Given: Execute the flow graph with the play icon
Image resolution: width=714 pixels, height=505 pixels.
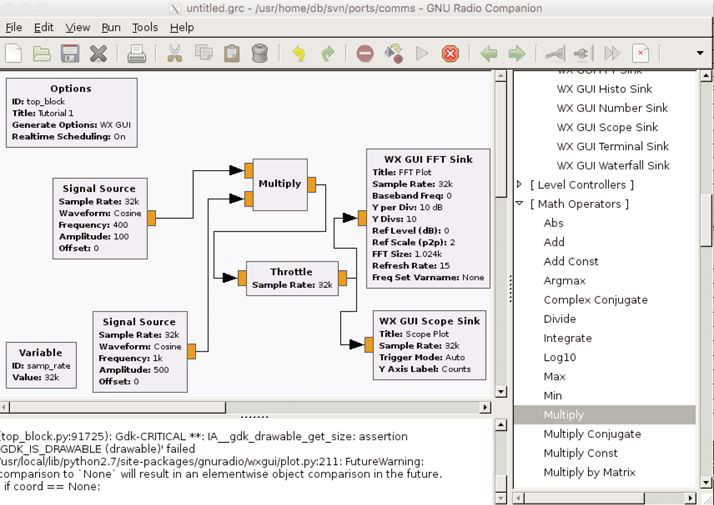Looking at the screenshot, I should 422,54.
